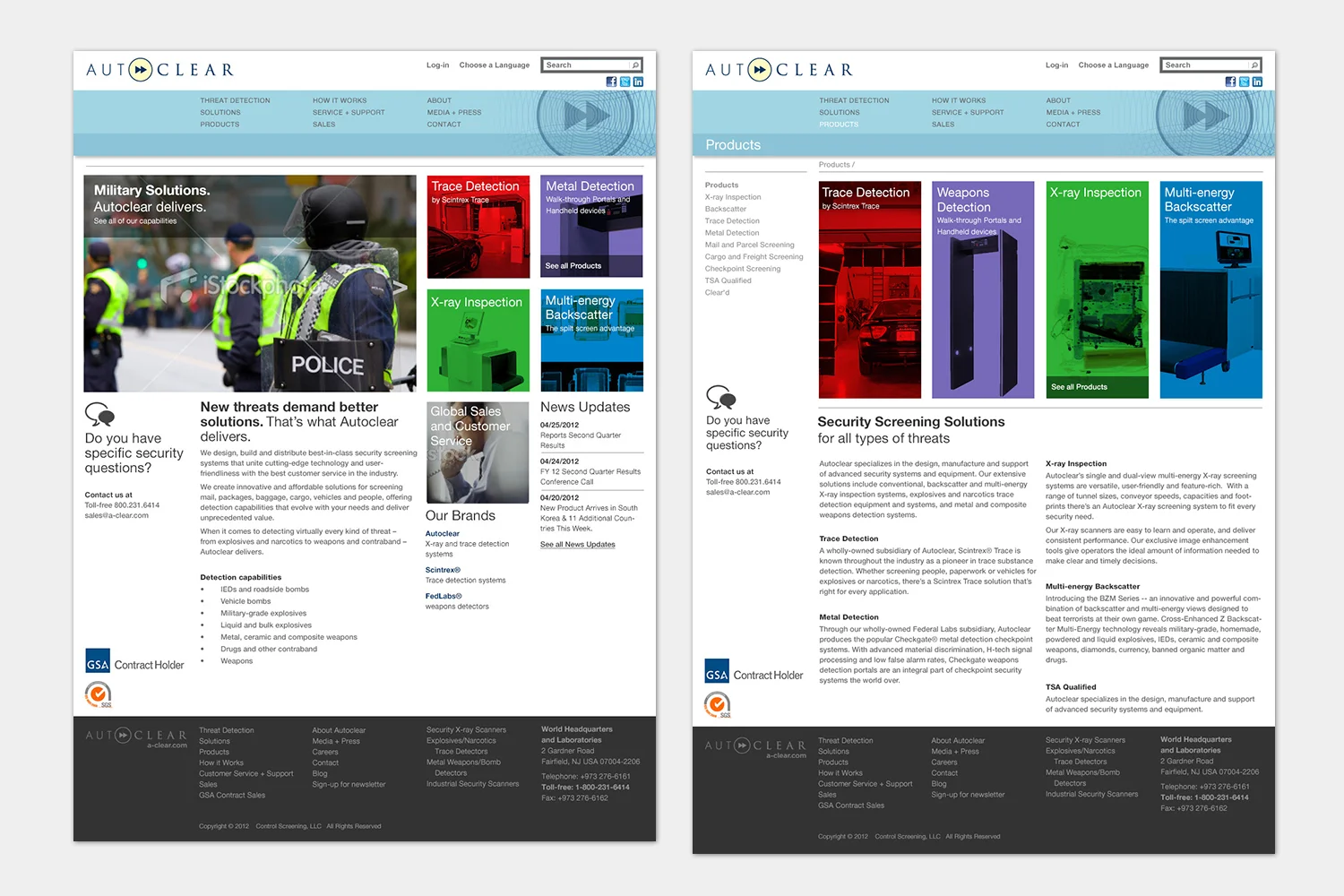This screenshot has height=896, width=1344.
Task: Click Military Solutions police hero banner
Action: pos(250,283)
